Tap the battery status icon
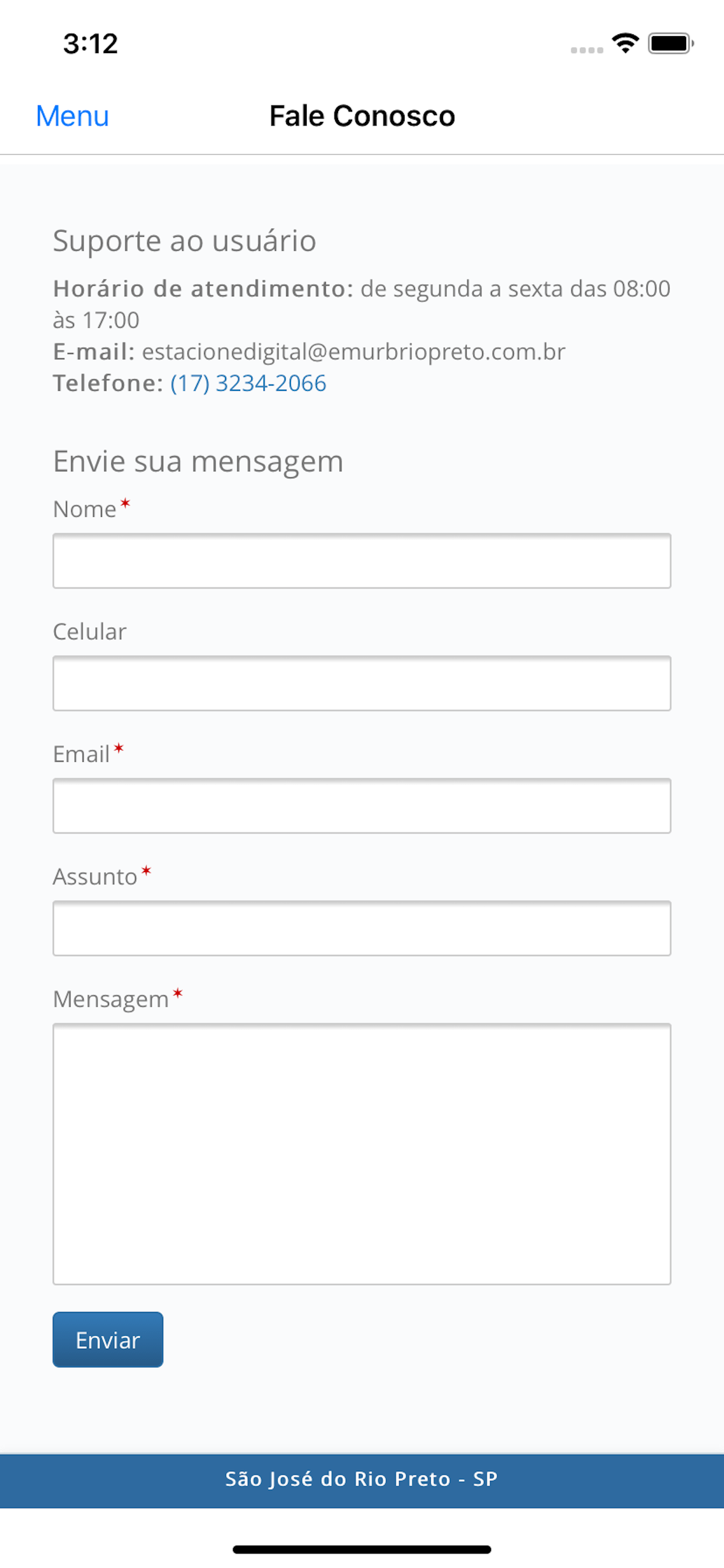Viewport: 724px width, 1568px height. click(x=671, y=43)
